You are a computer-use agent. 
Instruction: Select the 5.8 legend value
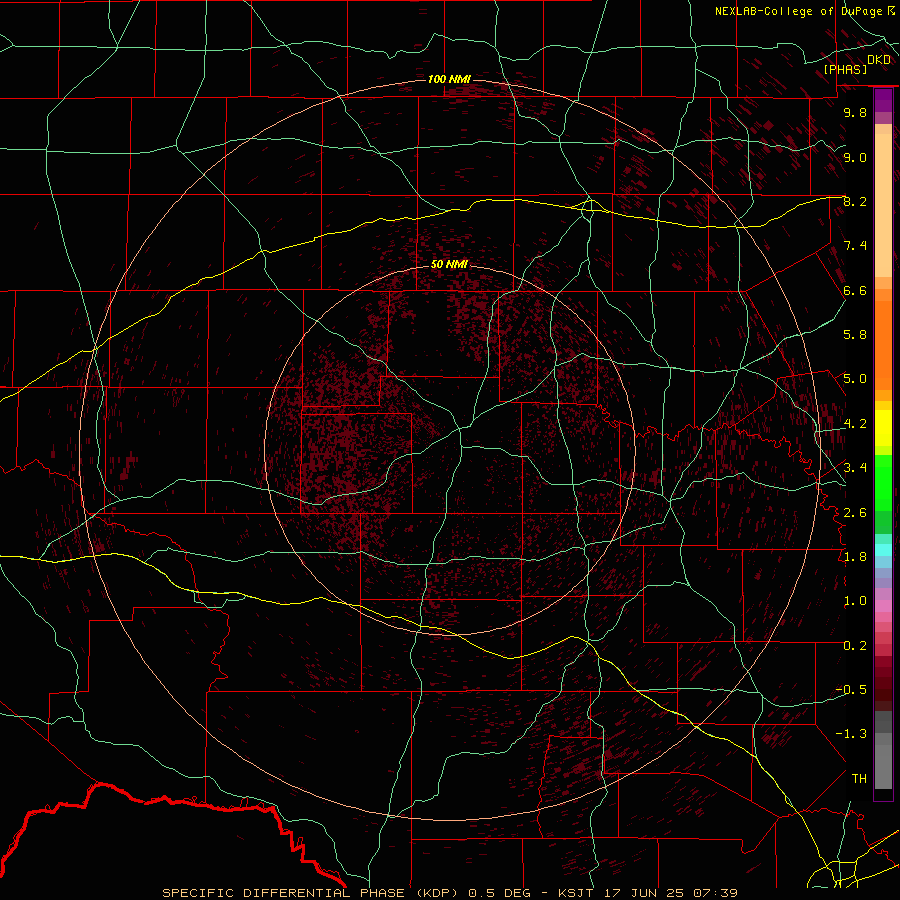tap(855, 335)
